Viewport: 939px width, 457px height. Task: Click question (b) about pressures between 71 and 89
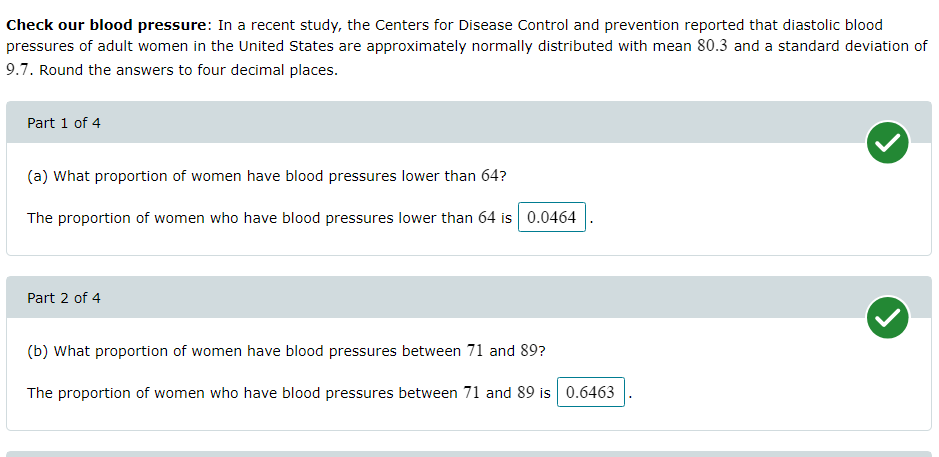[x=286, y=351]
